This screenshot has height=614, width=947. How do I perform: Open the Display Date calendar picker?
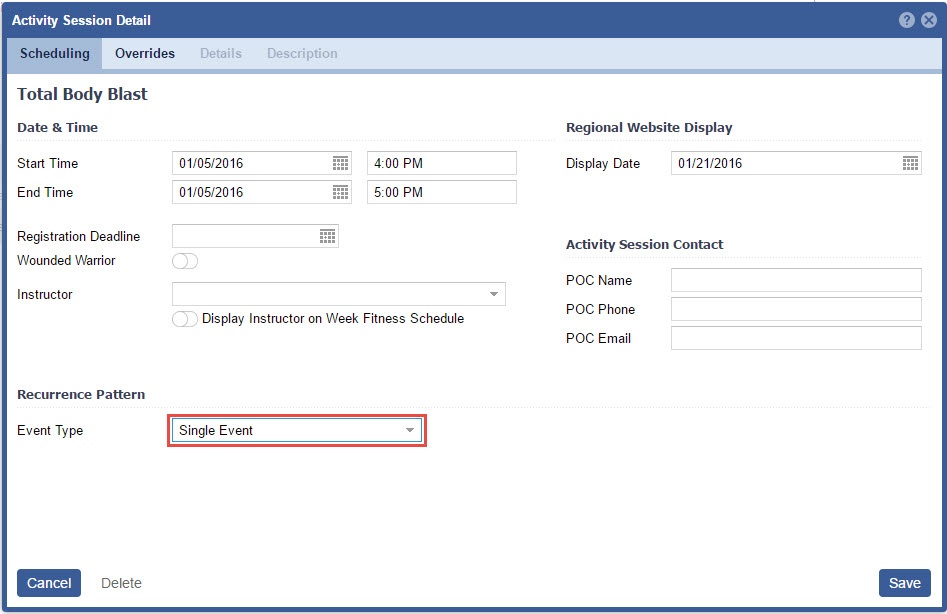910,163
